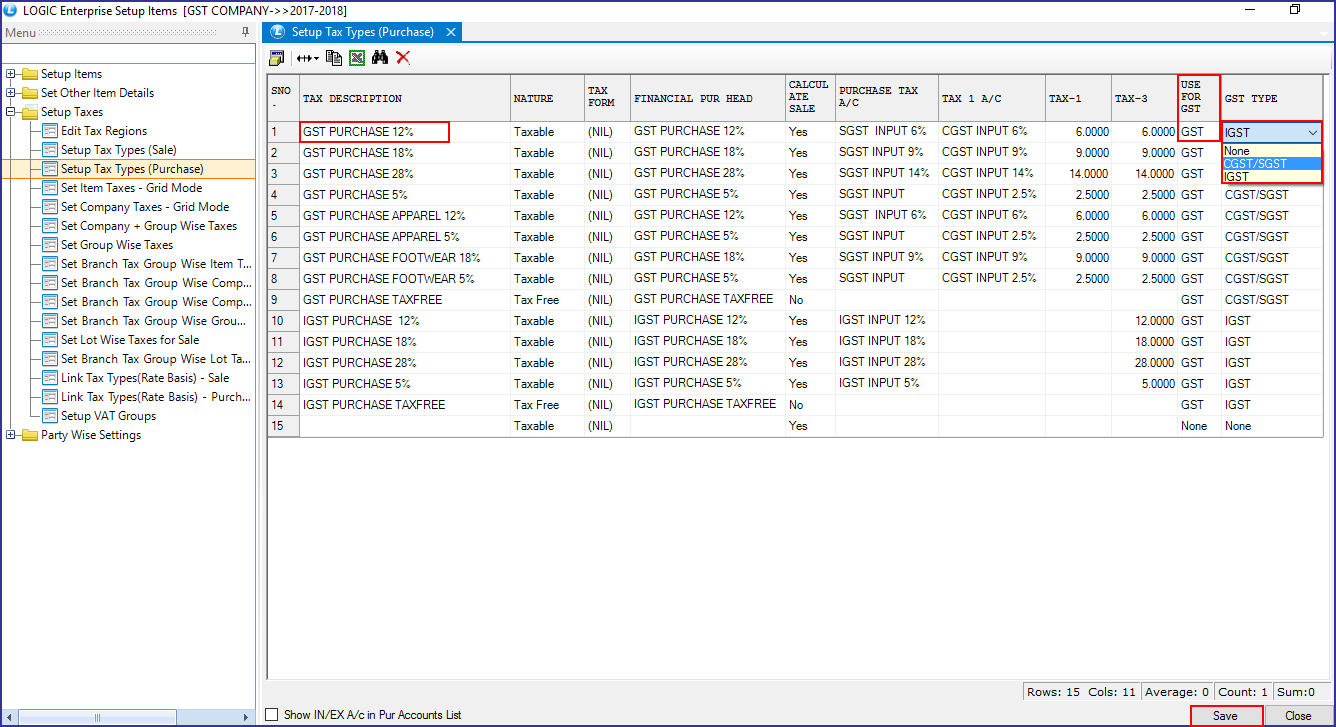Click the IGST PURCHASE 28% description cell
Image resolution: width=1336 pixels, height=727 pixels.
point(405,363)
